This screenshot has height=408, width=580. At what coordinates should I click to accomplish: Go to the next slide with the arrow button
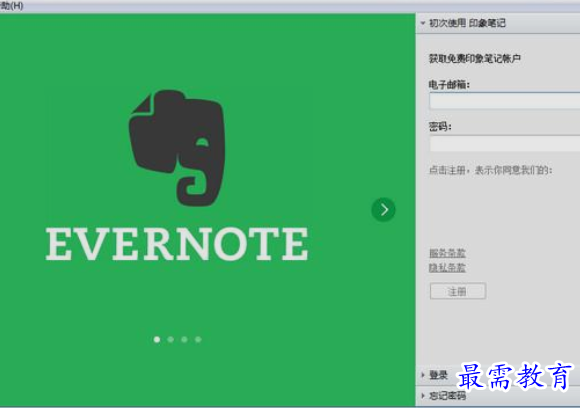[x=383, y=210]
